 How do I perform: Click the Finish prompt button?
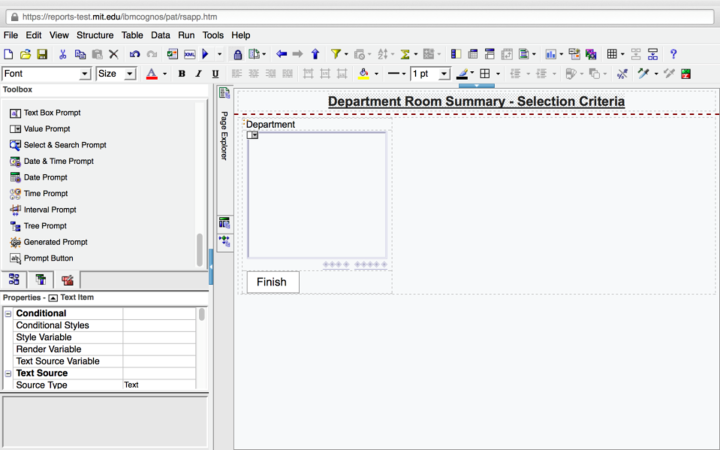pos(271,282)
